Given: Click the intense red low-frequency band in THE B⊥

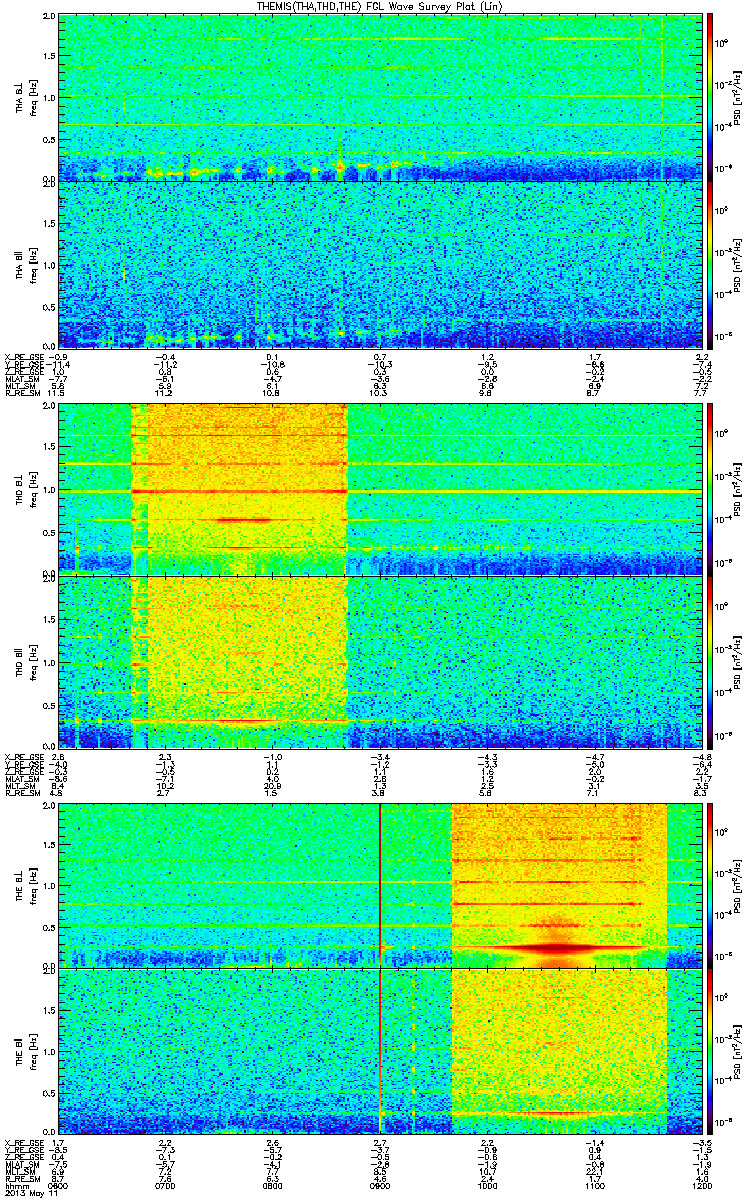Looking at the screenshot, I should pyautogui.click(x=555, y=946).
